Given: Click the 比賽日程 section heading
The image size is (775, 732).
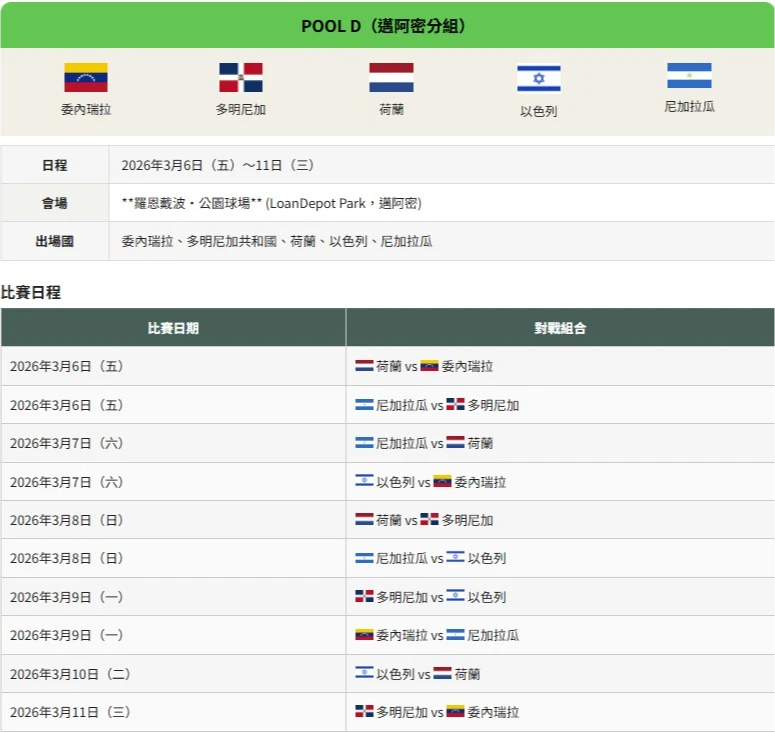Looking at the screenshot, I should [x=31, y=292].
